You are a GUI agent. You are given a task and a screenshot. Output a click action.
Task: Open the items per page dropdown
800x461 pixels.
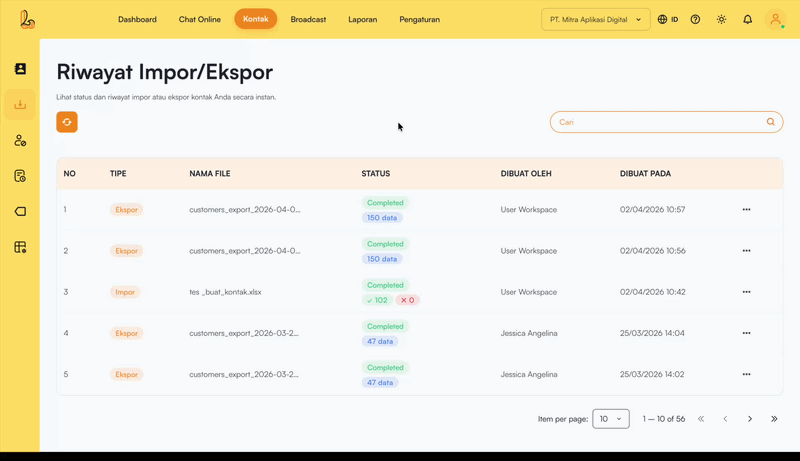click(611, 419)
